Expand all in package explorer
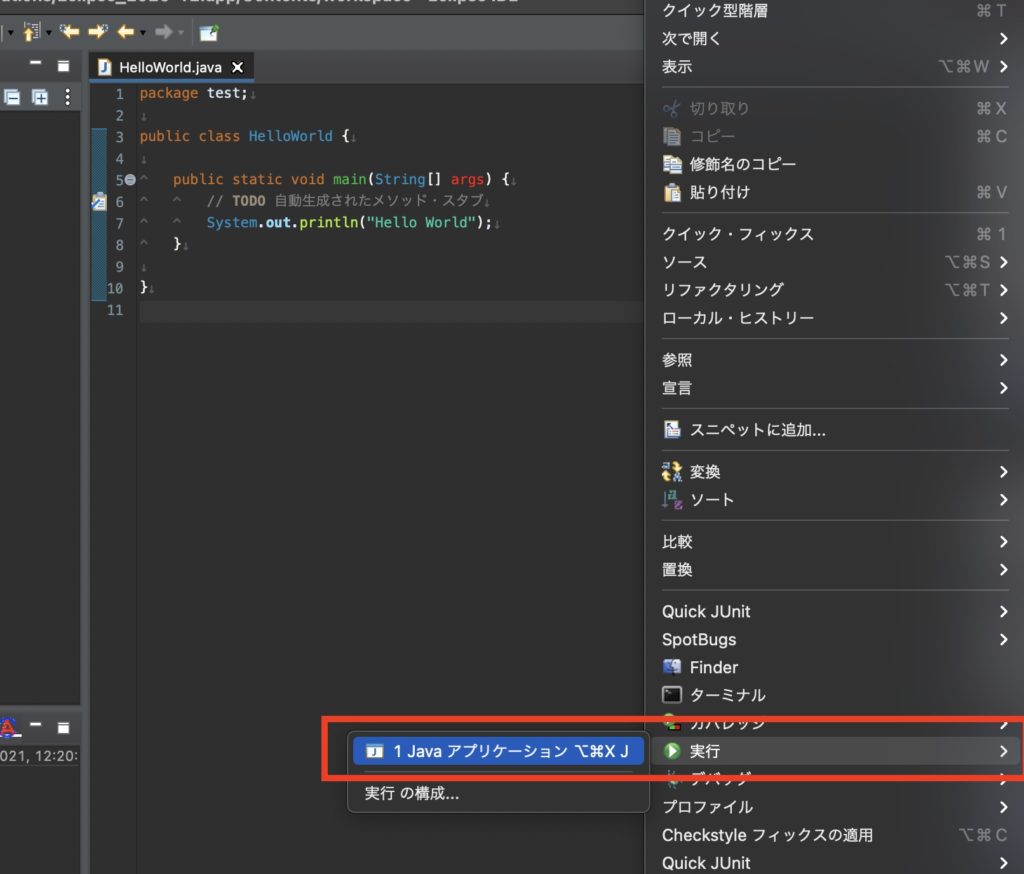This screenshot has height=874, width=1024. click(x=40, y=98)
